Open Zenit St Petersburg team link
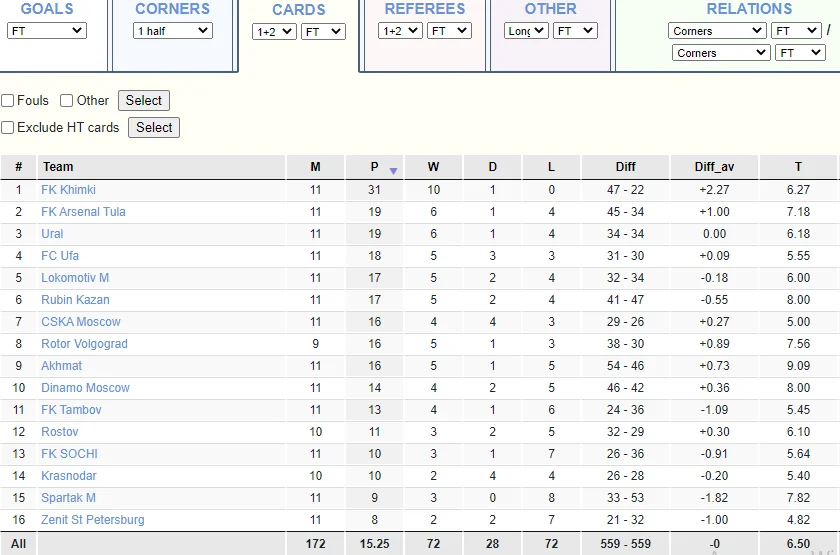The height and width of the screenshot is (555, 840). [x=93, y=519]
